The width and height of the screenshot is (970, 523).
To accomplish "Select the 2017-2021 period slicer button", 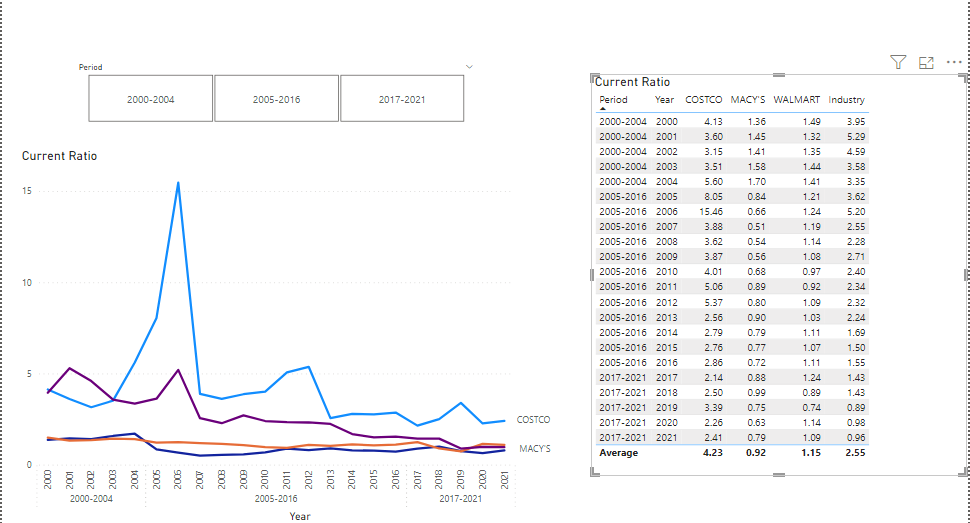I will tap(402, 98).
